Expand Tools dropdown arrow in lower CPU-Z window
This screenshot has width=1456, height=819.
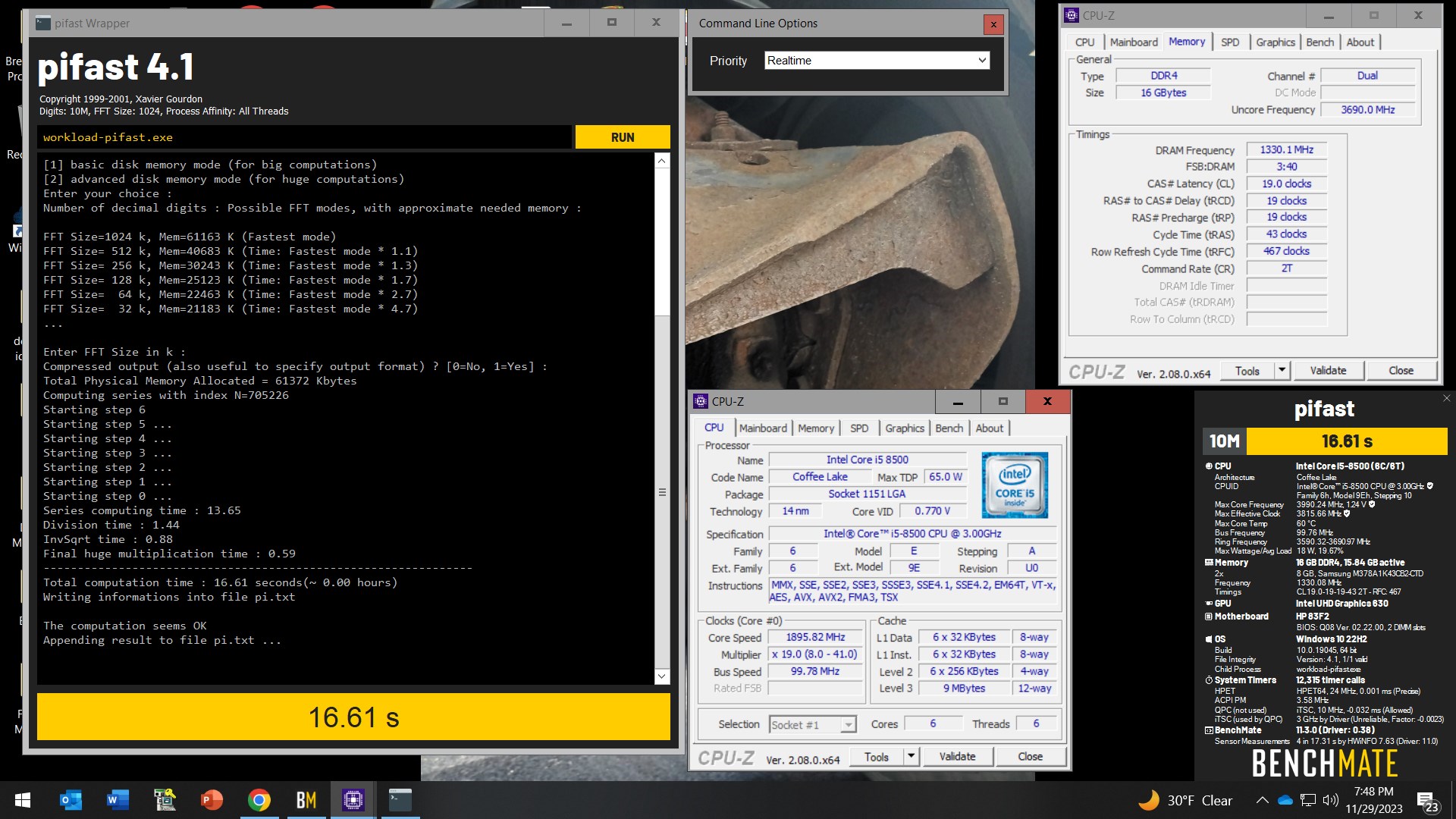[911, 757]
